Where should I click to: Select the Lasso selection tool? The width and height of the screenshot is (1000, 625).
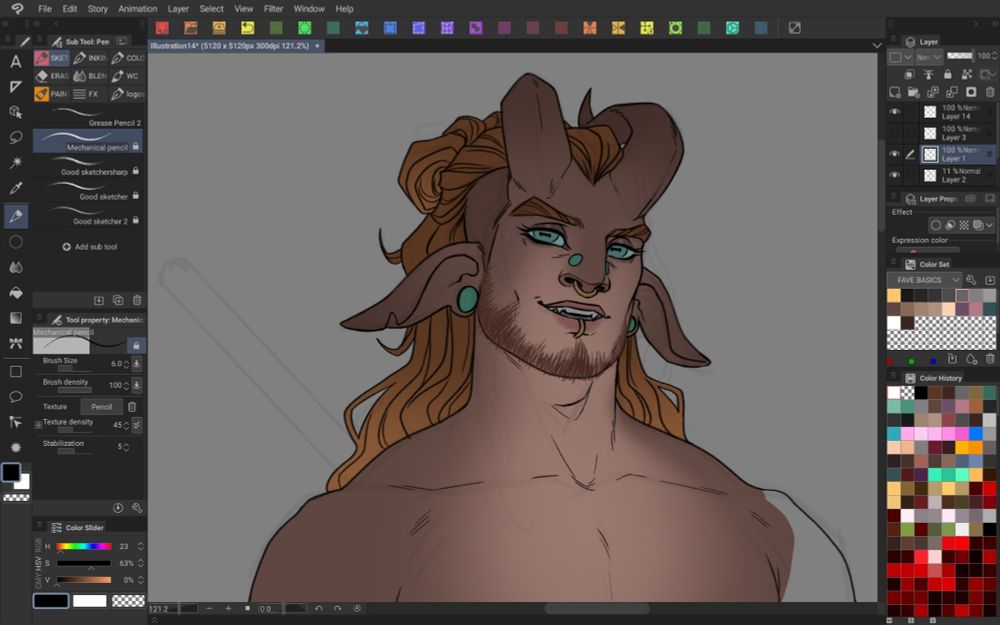[16, 138]
